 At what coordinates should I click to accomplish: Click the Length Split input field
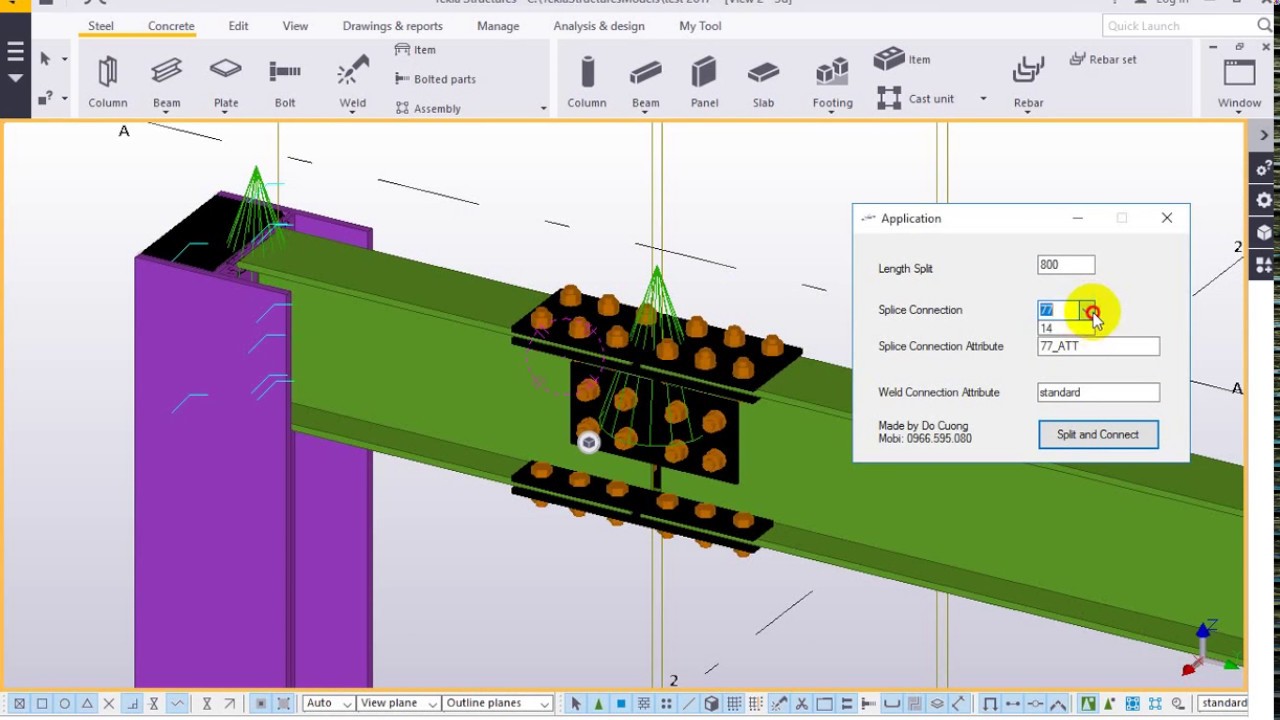point(1066,265)
